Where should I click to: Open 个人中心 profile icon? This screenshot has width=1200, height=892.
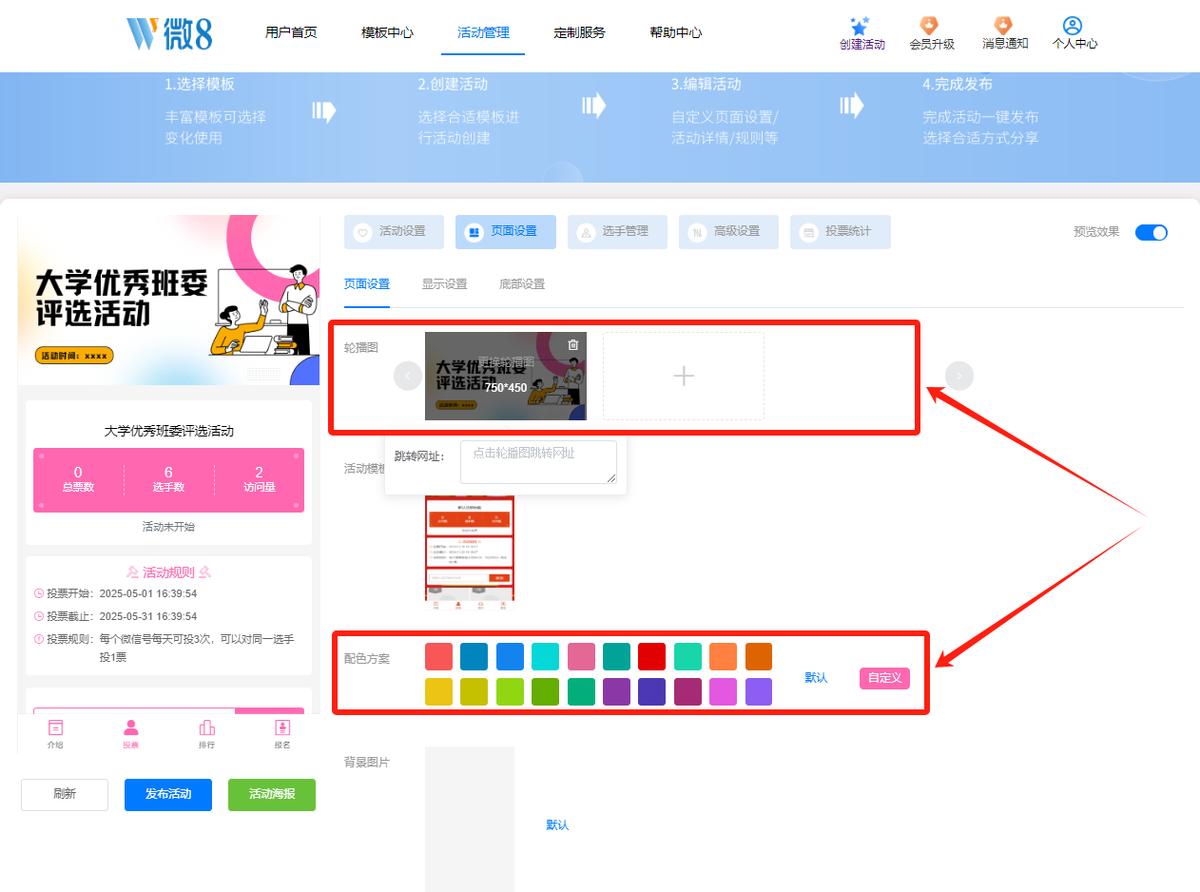(1073, 25)
